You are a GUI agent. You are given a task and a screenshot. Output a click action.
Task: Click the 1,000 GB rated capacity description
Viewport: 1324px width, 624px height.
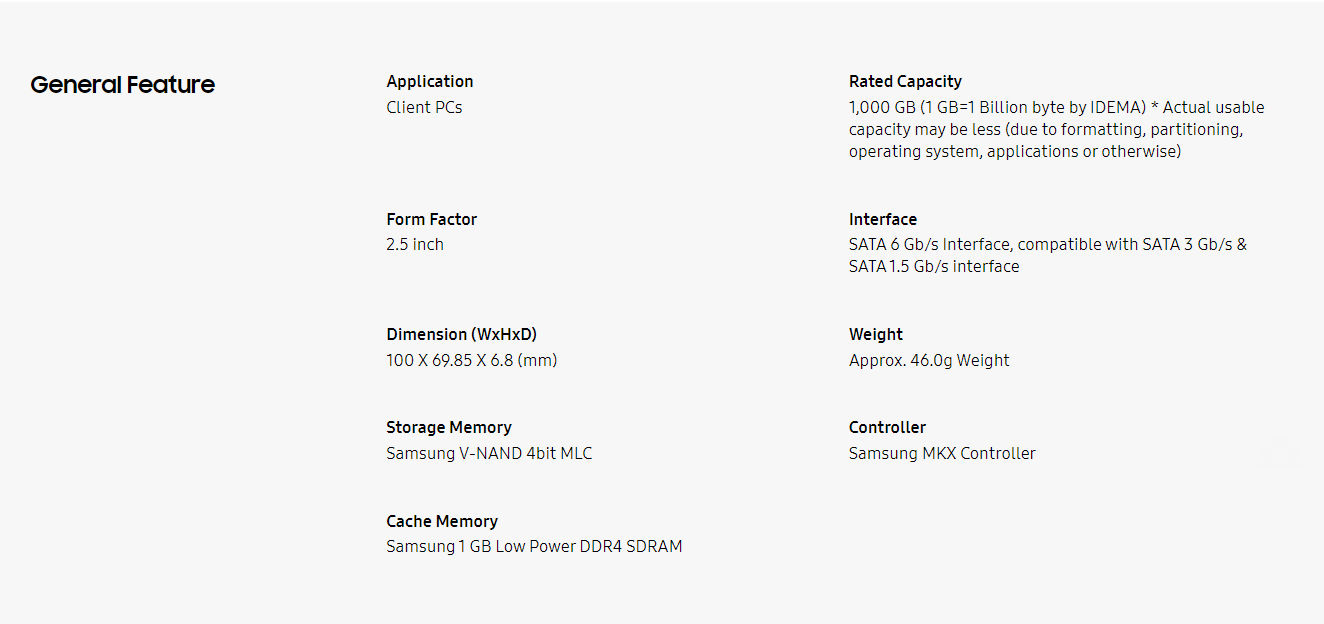click(1057, 129)
